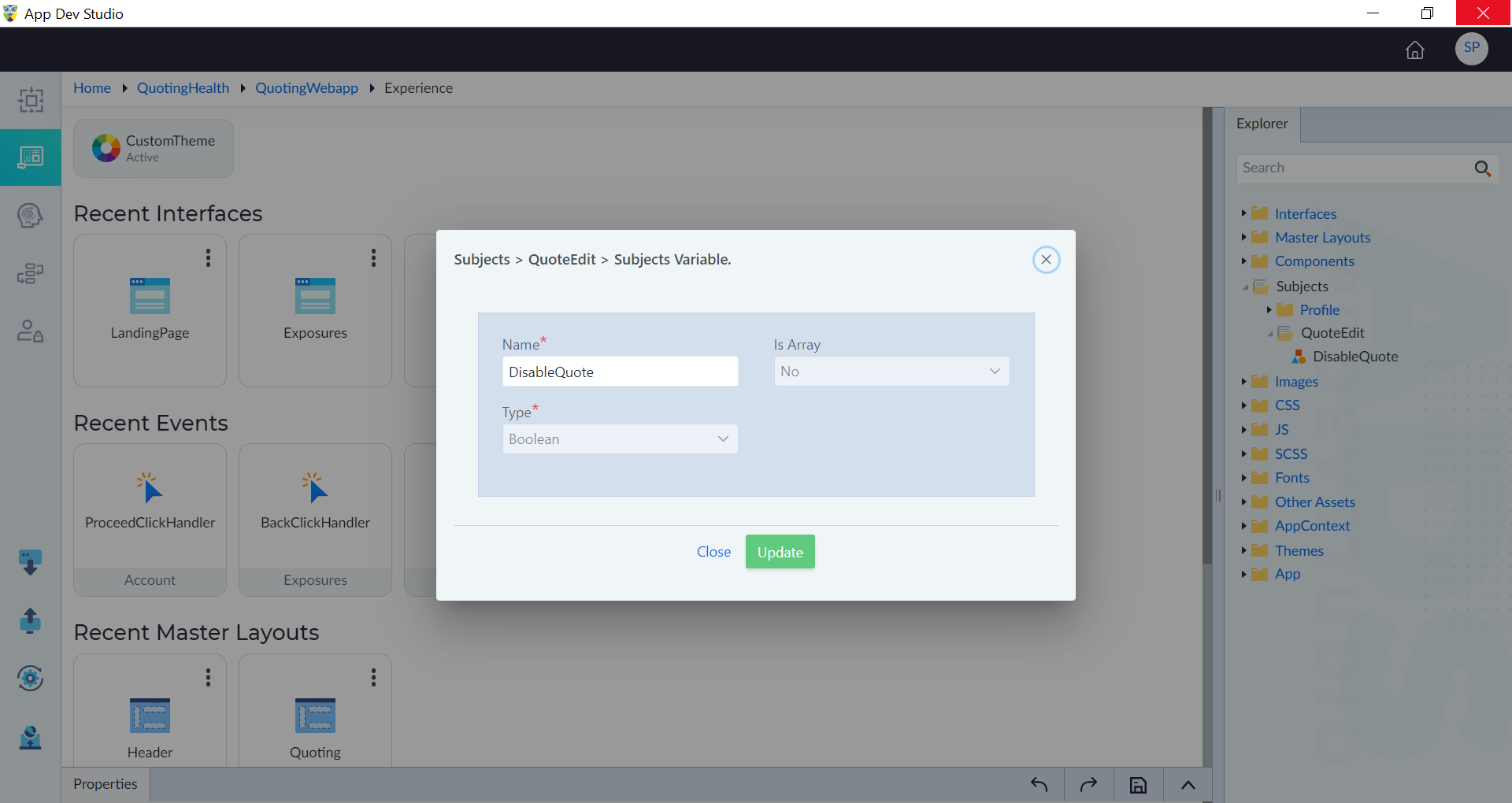This screenshot has width=1512, height=803.
Task: Click the Explorer search field
Action: [x=1354, y=168]
